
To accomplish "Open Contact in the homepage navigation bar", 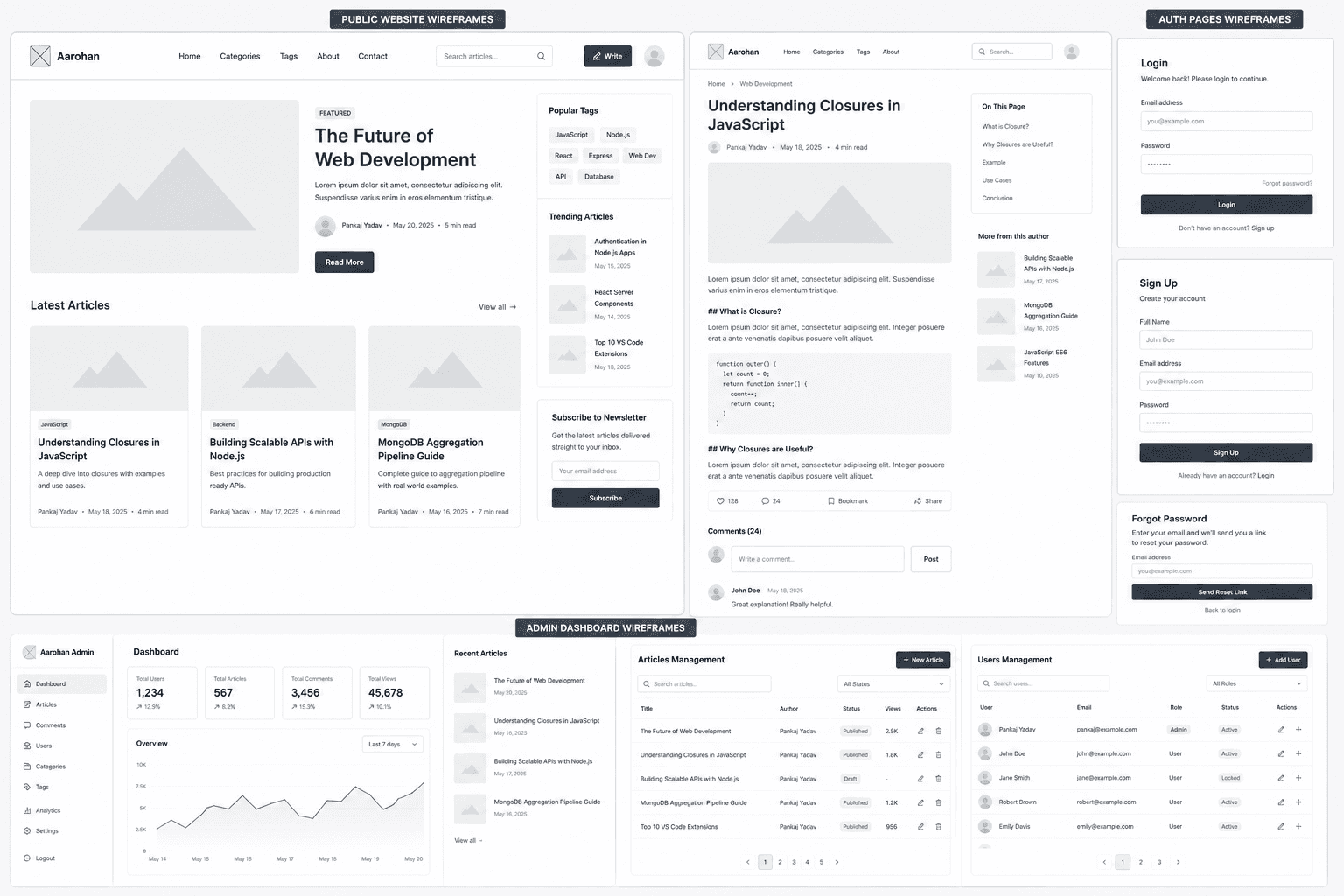I will click(x=373, y=57).
